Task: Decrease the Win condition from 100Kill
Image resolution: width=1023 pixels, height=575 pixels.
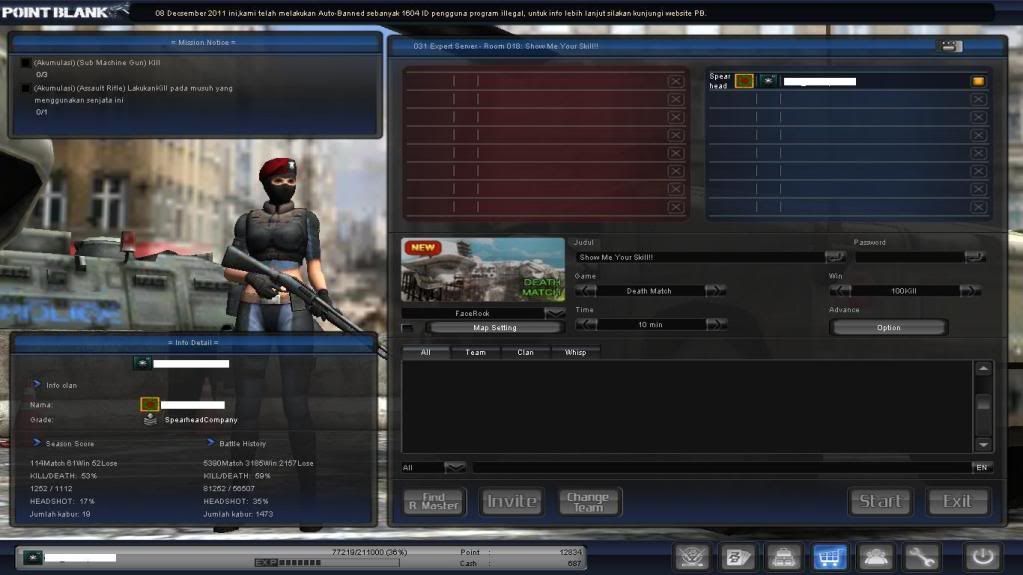Action: coord(840,290)
